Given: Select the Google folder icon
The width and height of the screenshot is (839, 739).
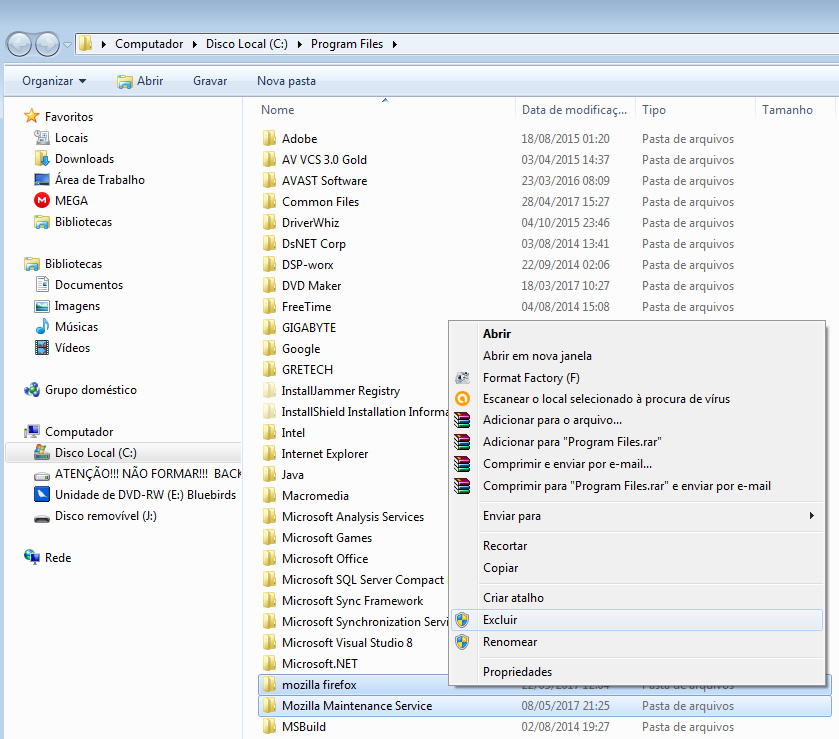Looking at the screenshot, I should click(x=270, y=348).
